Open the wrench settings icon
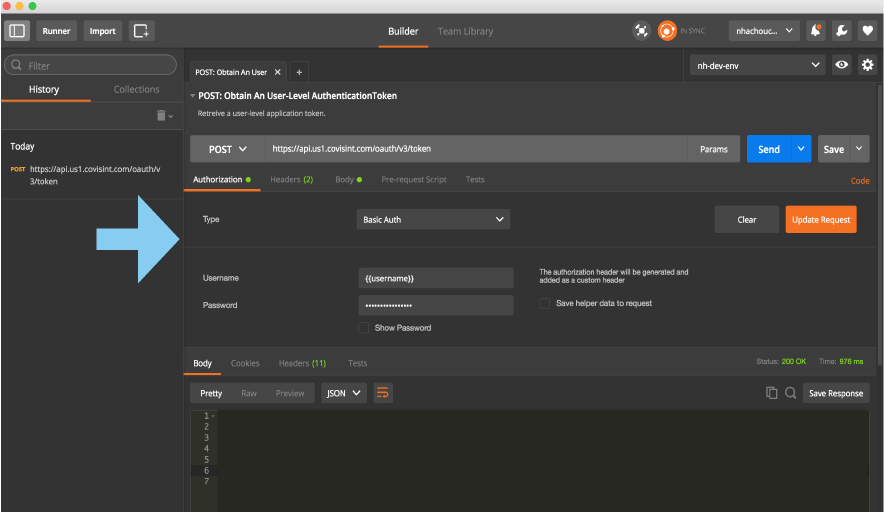The height and width of the screenshot is (512, 884). click(x=842, y=31)
